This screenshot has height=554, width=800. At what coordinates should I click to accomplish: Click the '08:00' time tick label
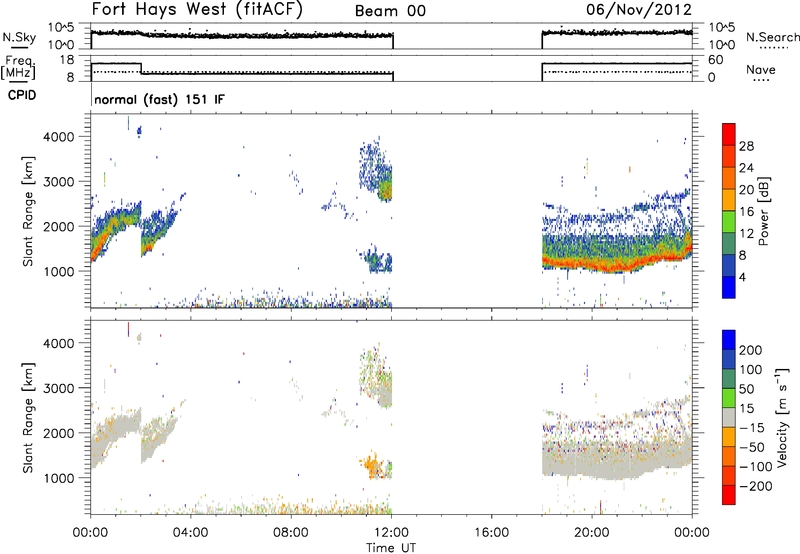click(x=291, y=533)
